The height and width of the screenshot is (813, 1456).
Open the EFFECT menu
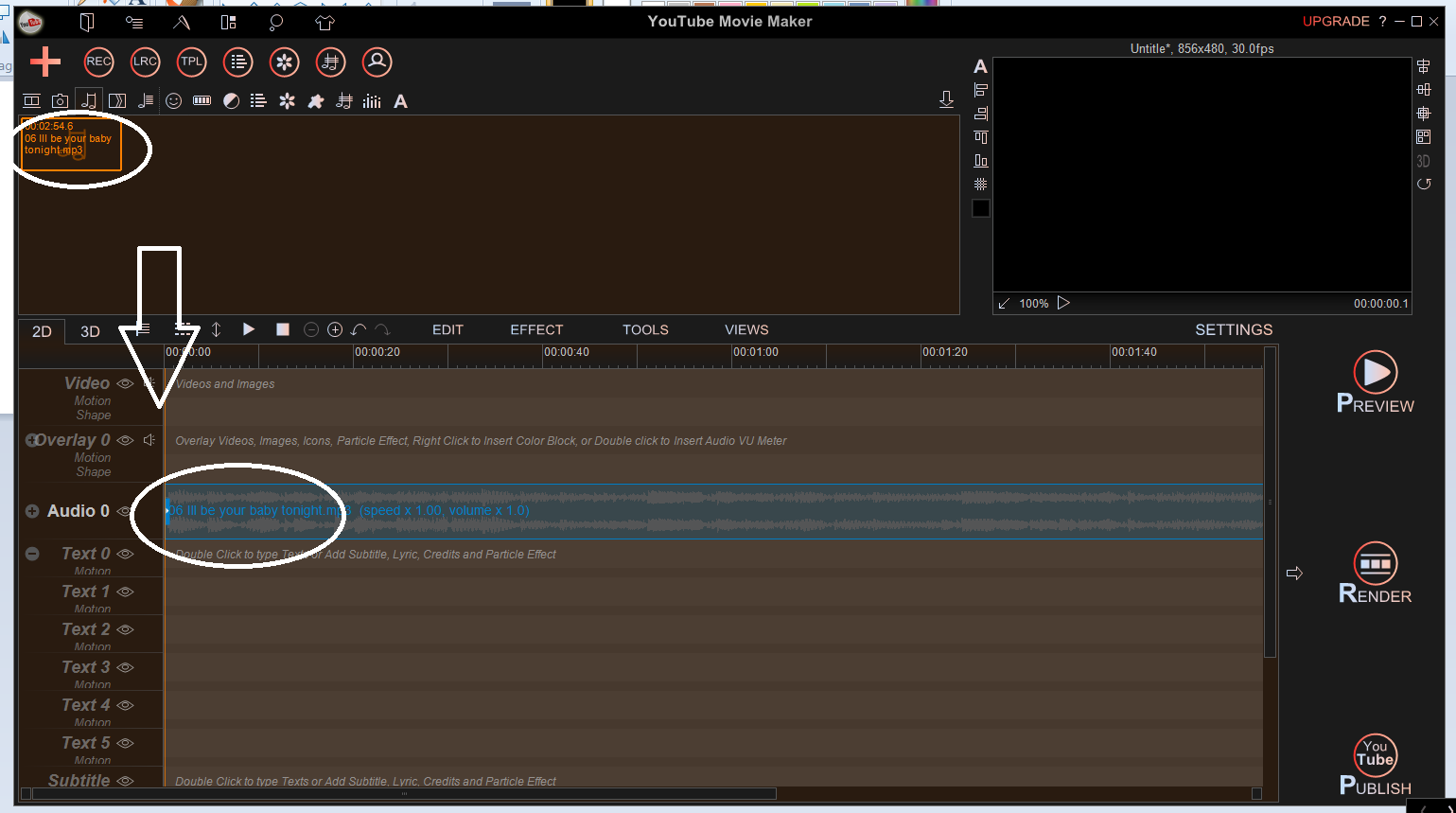point(536,329)
